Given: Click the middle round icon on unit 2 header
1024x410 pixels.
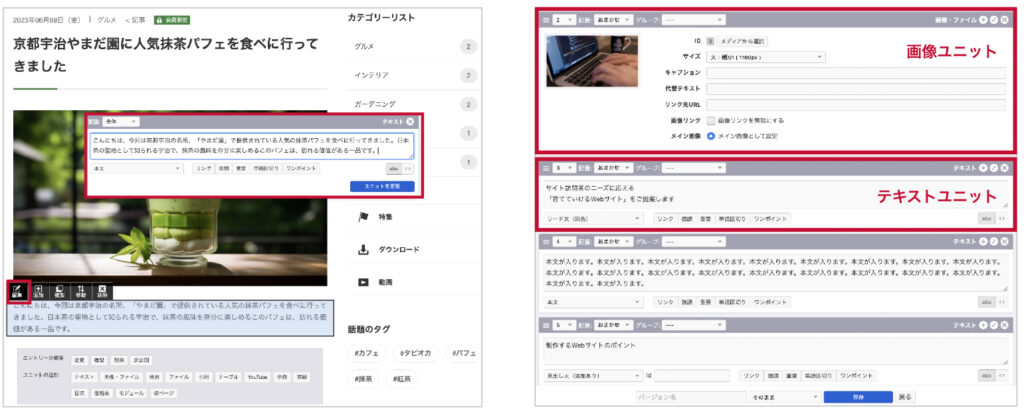Looking at the screenshot, I should 993,20.
